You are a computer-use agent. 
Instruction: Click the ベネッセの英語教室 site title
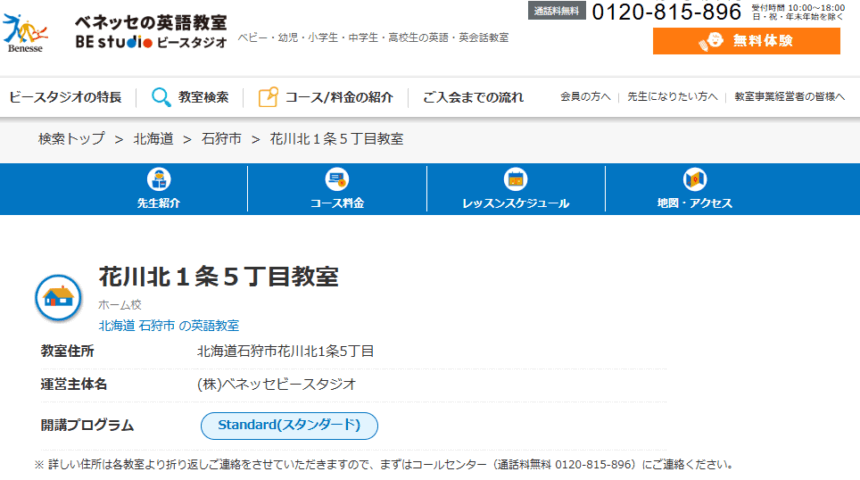151,23
